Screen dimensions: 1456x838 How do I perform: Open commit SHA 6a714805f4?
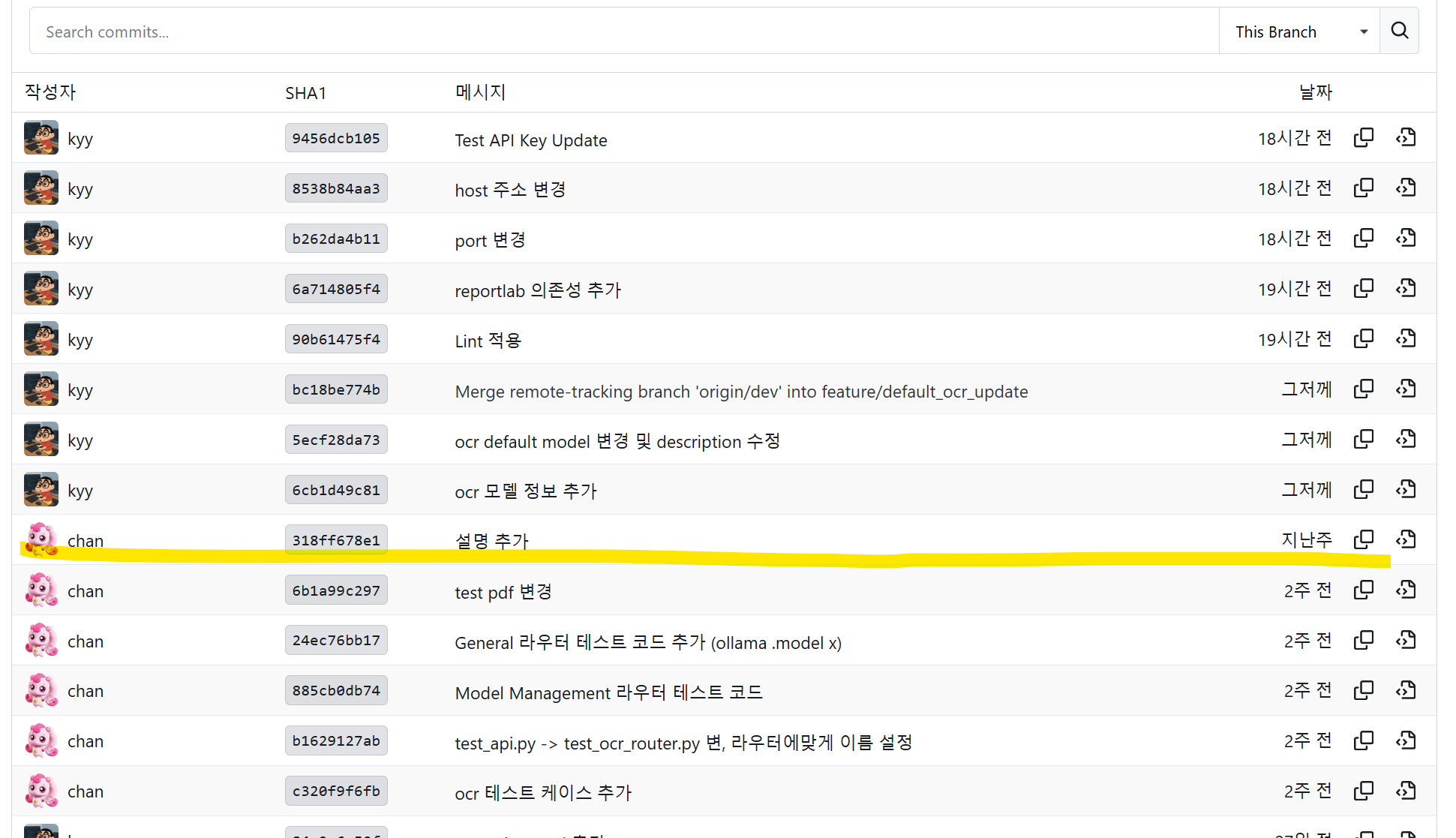(x=336, y=289)
